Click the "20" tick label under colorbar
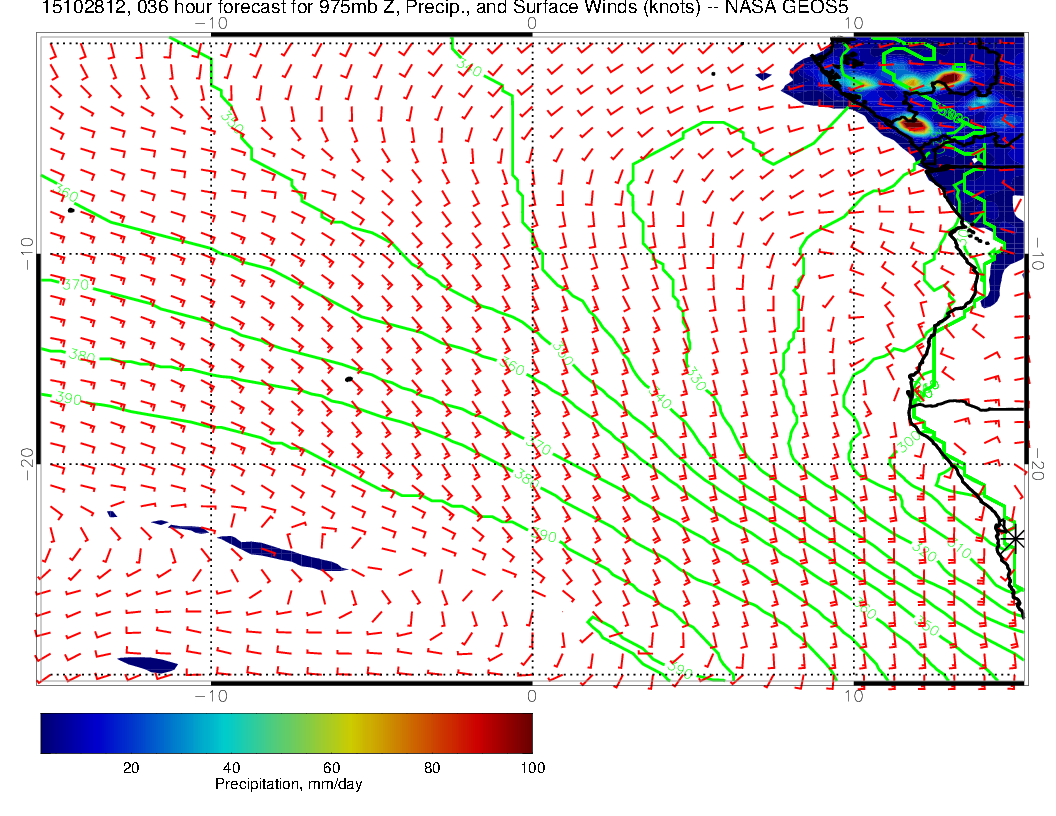1056x816 pixels. point(130,767)
